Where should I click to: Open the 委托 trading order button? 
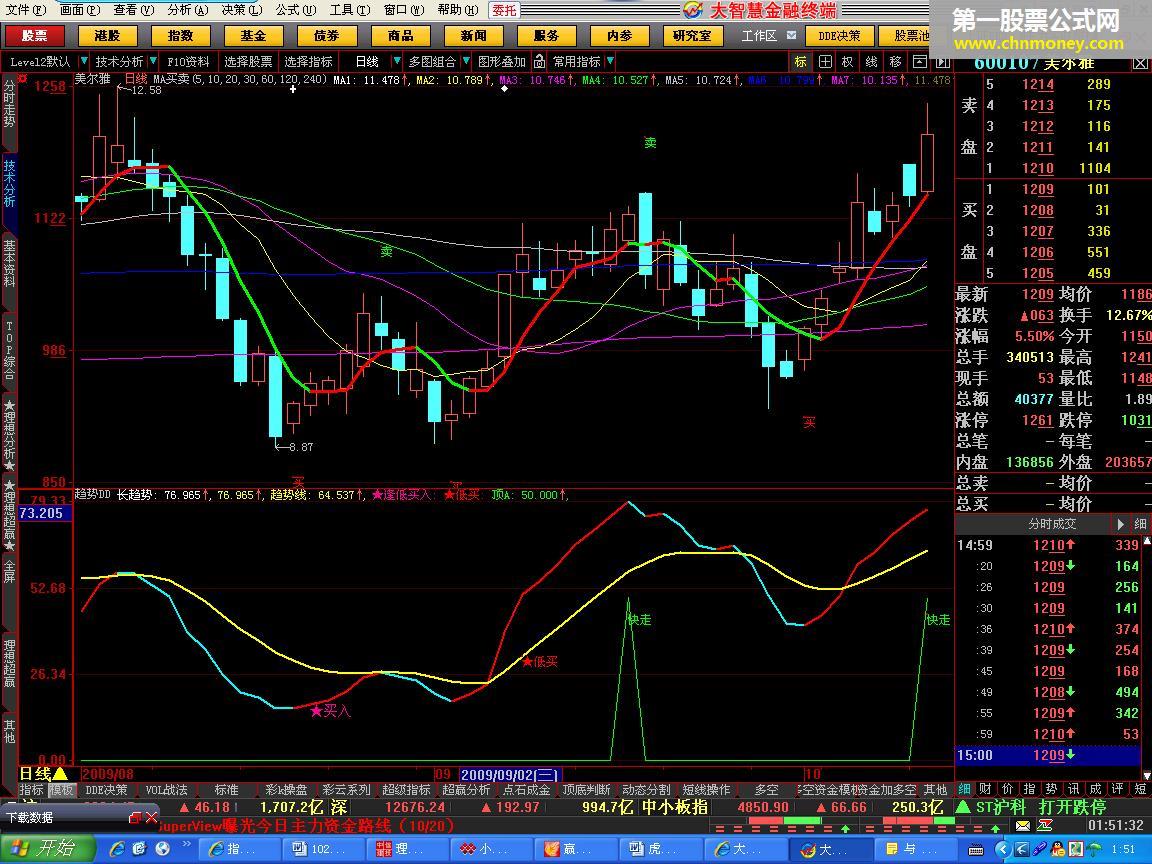[505, 10]
